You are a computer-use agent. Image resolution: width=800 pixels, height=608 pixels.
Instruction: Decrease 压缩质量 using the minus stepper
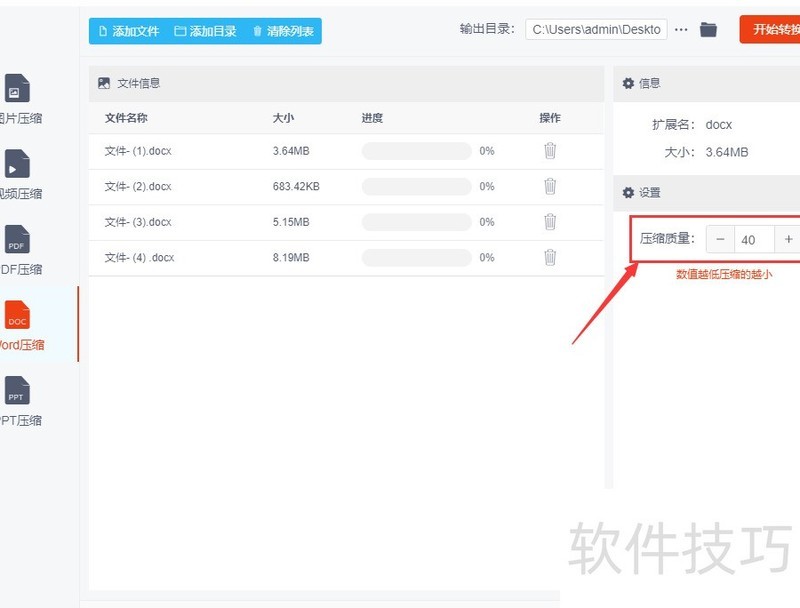point(720,239)
